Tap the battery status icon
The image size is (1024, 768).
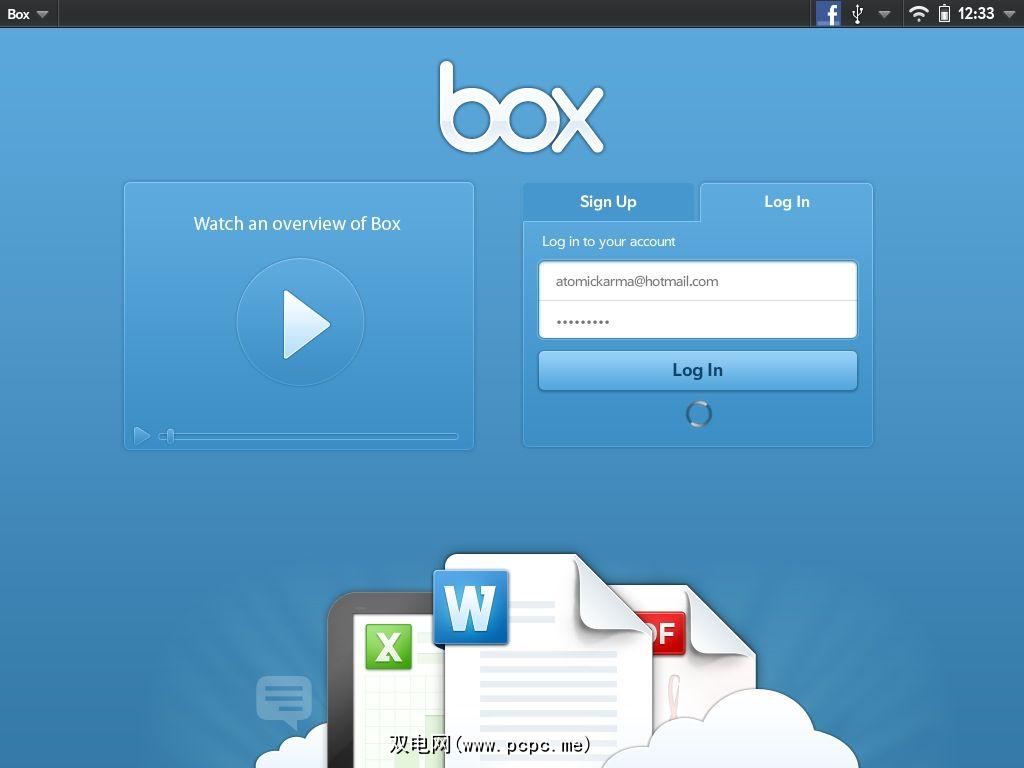[x=944, y=14]
